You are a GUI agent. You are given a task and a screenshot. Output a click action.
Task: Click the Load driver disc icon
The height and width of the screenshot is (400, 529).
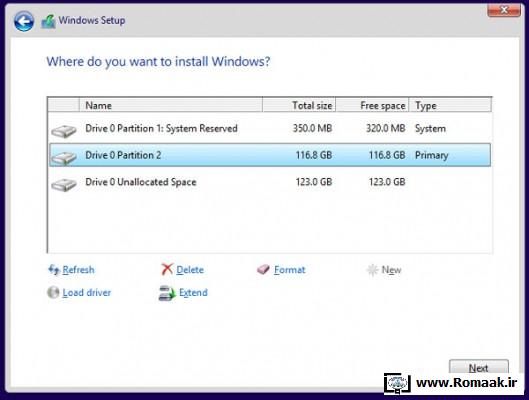click(x=53, y=292)
